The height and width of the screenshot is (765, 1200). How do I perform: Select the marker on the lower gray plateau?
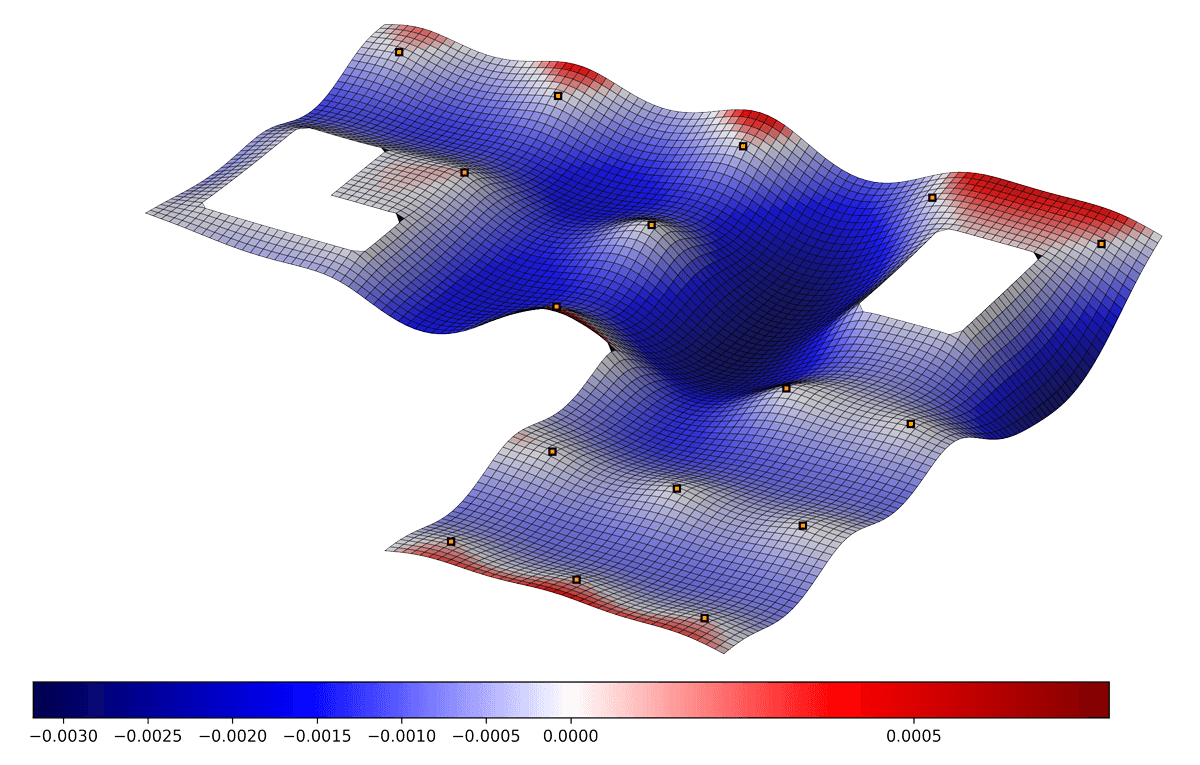tap(676, 487)
